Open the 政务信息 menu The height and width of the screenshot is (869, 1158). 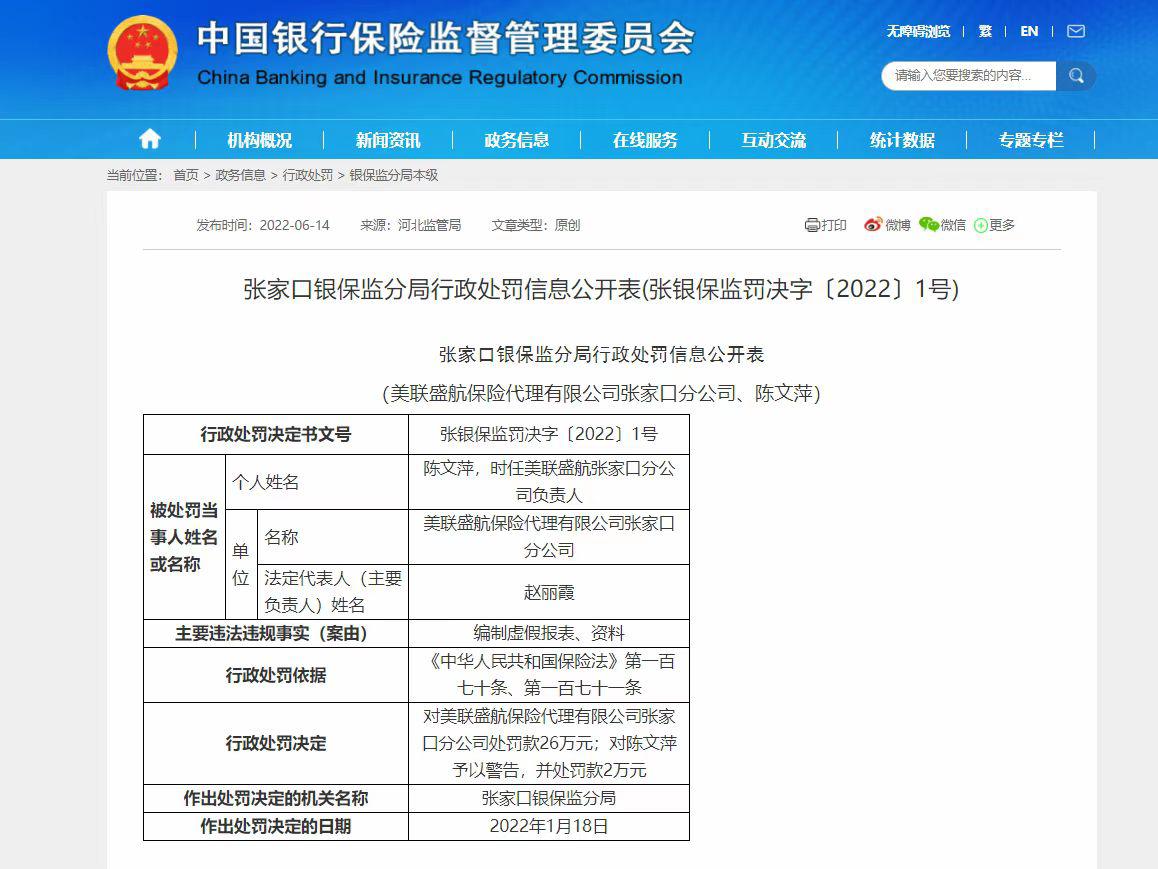click(x=516, y=140)
